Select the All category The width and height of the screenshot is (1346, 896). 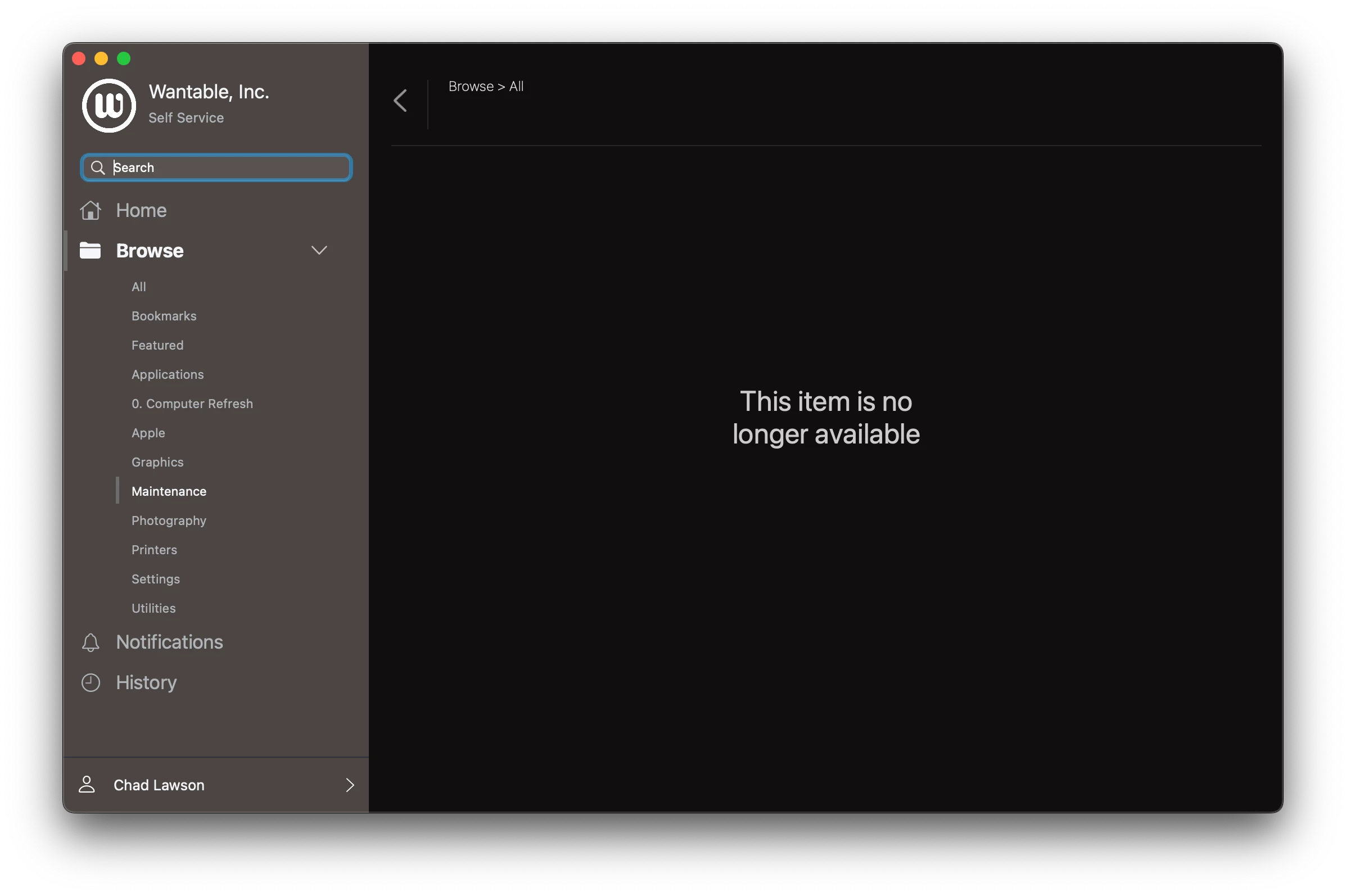pyautogui.click(x=139, y=287)
